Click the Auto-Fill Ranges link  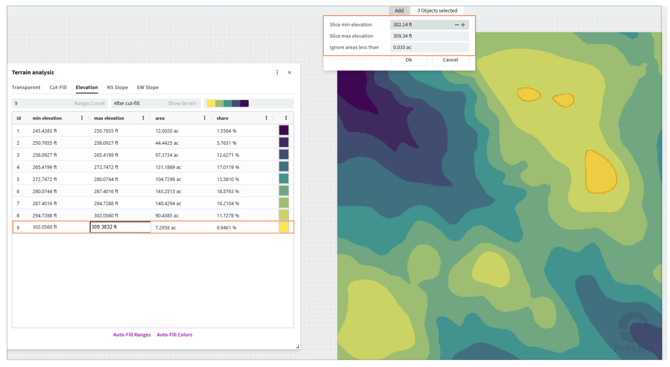click(x=132, y=335)
